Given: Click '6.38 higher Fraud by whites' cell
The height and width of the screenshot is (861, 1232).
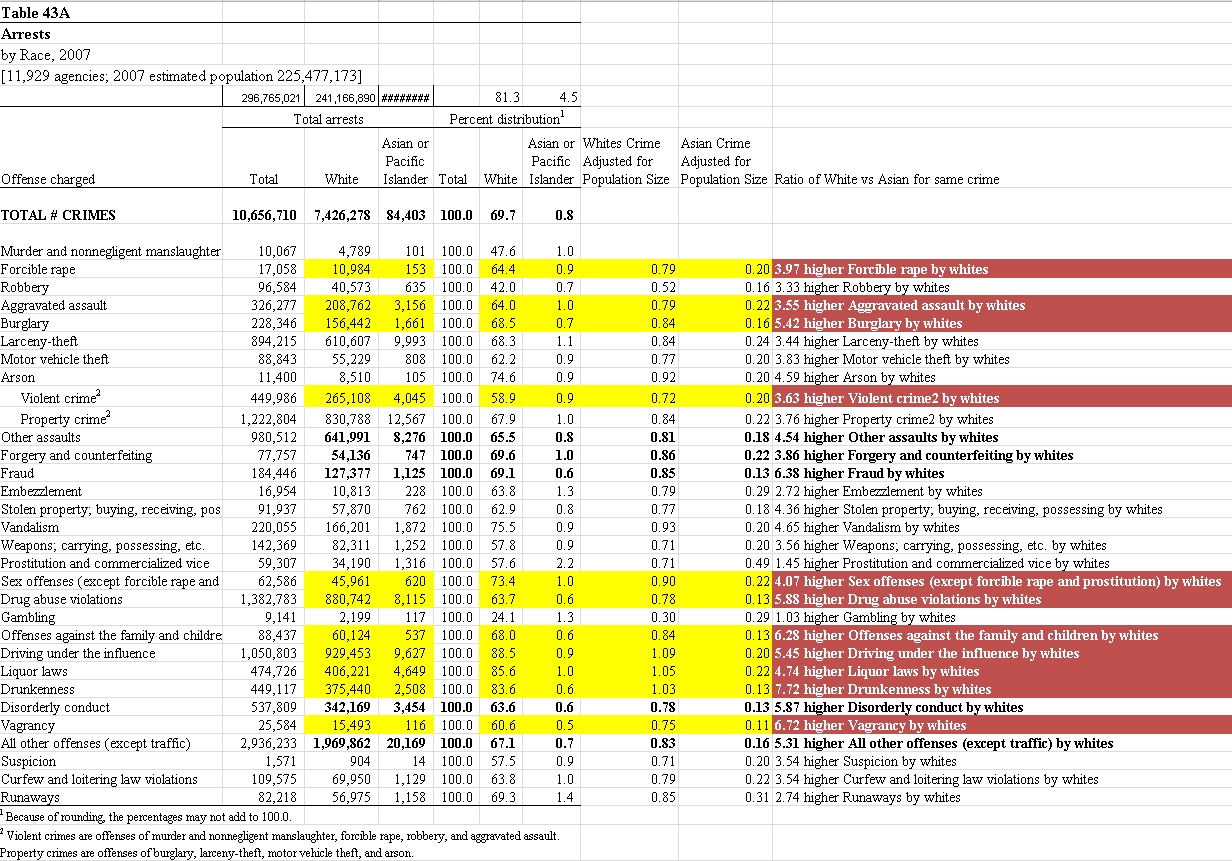Looking at the screenshot, I should (859, 473).
